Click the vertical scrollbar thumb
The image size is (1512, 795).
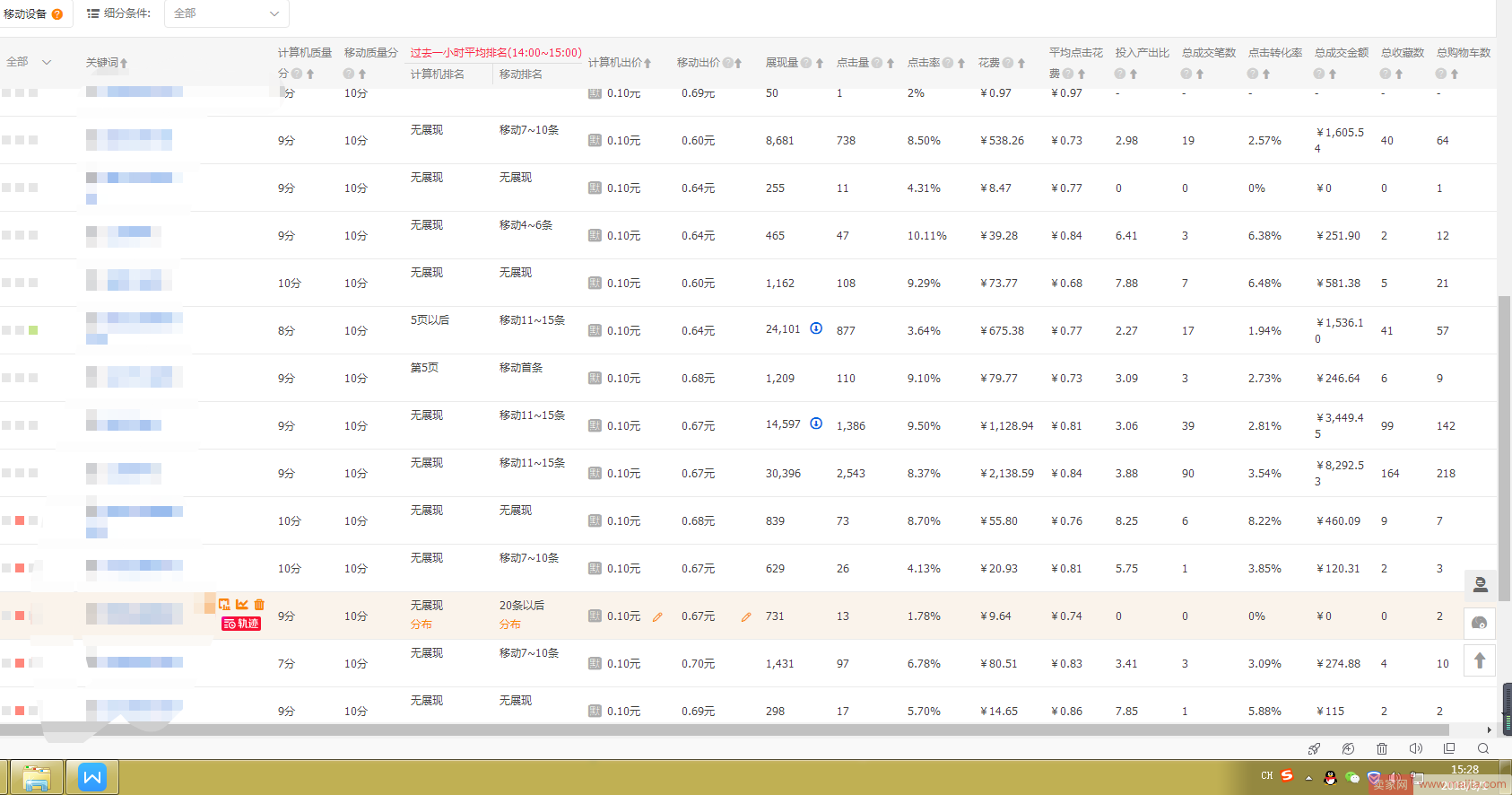pos(1505,449)
